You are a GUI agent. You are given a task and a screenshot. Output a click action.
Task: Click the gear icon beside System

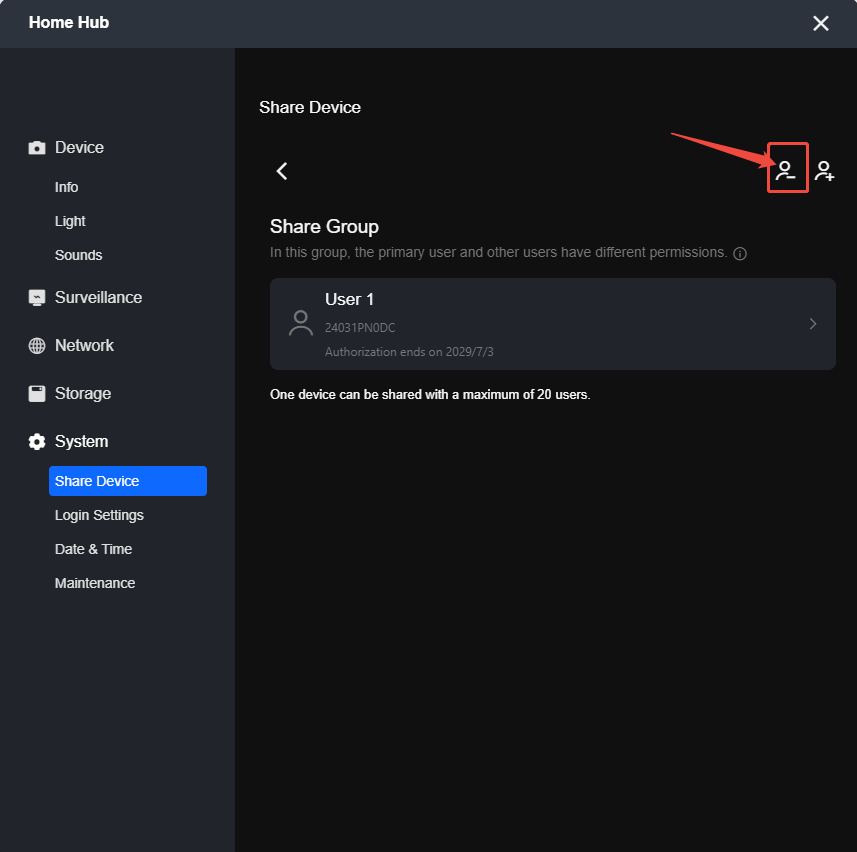pyautogui.click(x=37, y=442)
